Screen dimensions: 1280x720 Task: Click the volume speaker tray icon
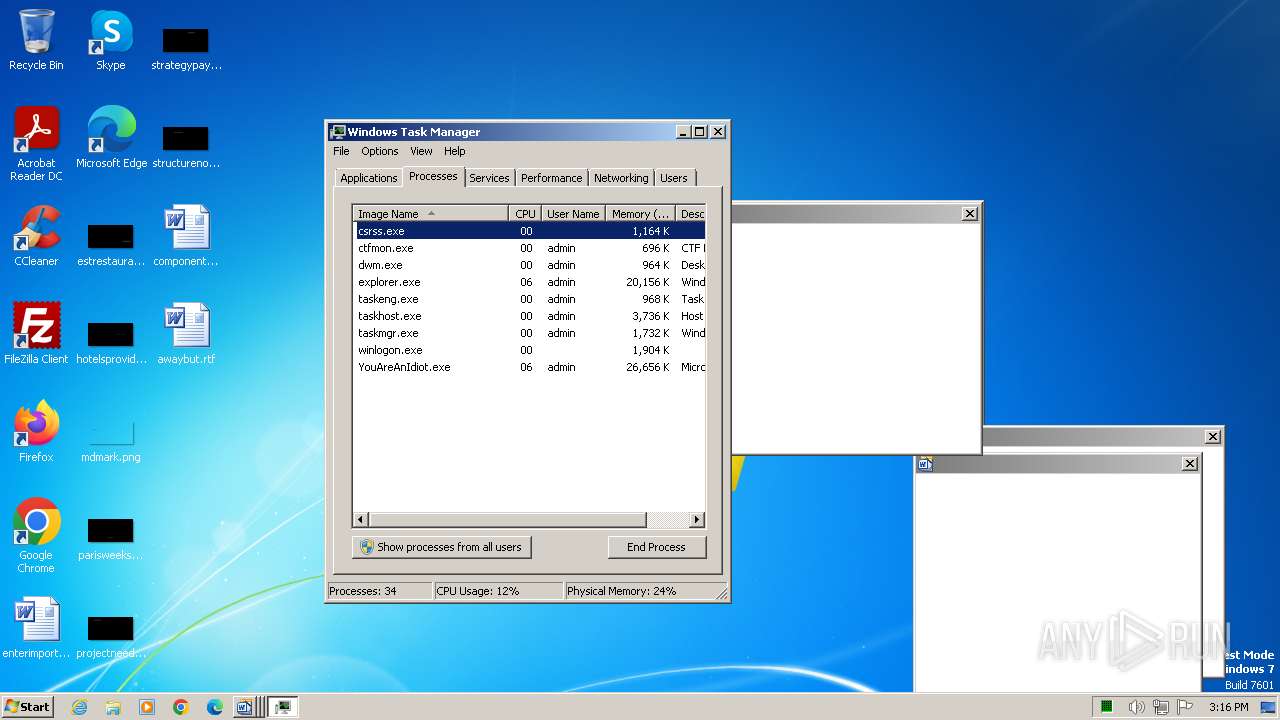click(1137, 707)
